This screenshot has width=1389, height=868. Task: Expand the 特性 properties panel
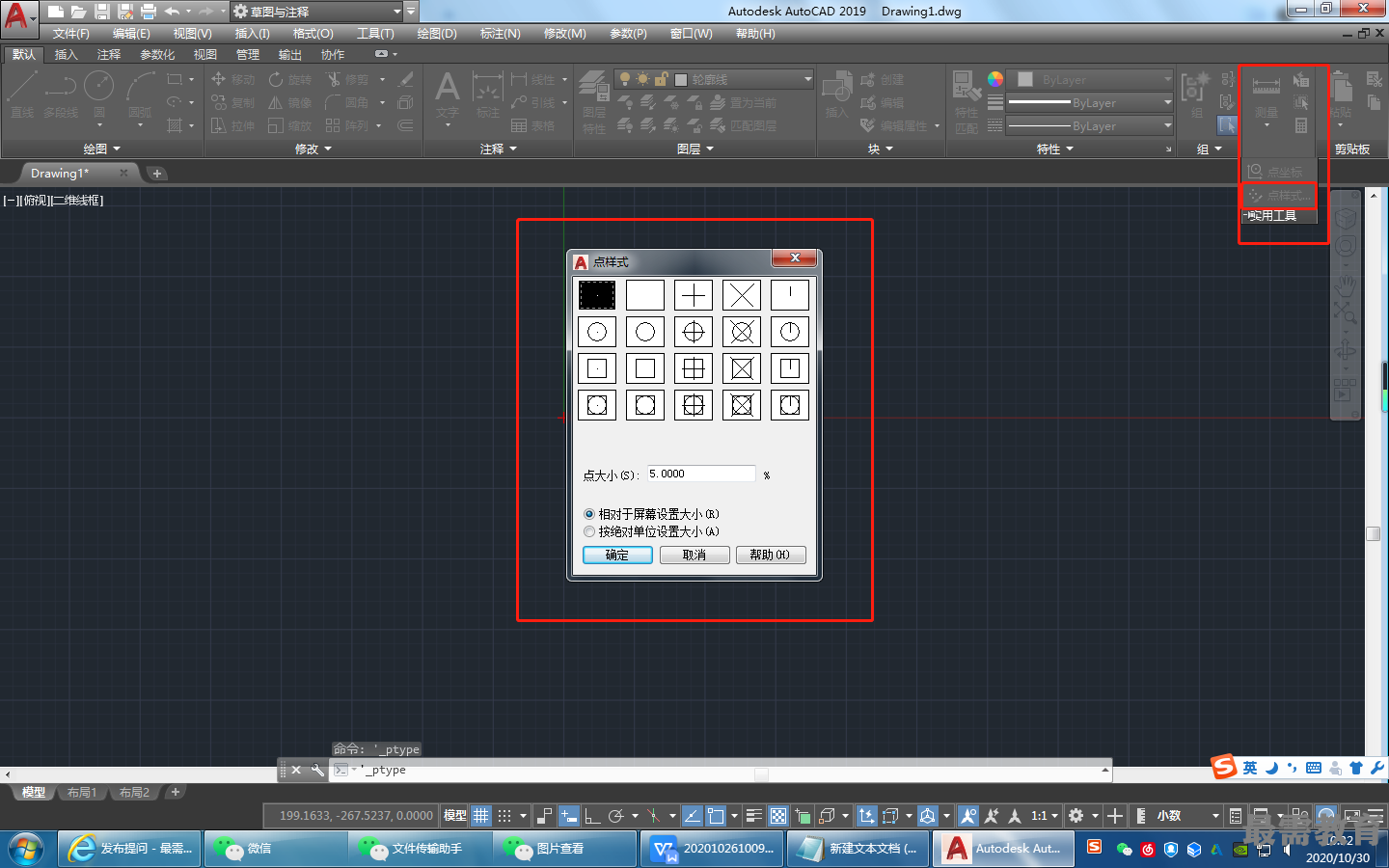click(1054, 149)
